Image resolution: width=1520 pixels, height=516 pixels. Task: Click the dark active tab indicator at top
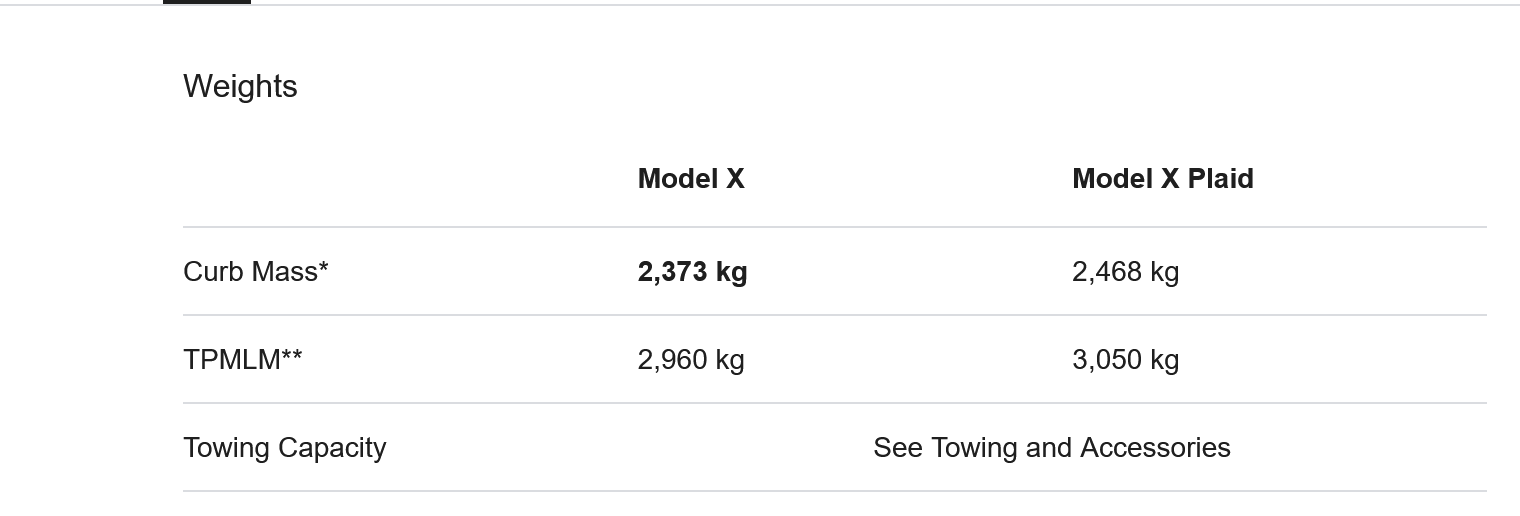pos(207,2)
